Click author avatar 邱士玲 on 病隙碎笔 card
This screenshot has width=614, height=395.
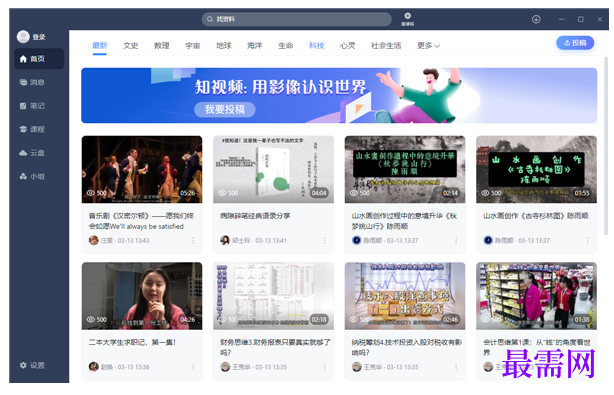pos(225,240)
